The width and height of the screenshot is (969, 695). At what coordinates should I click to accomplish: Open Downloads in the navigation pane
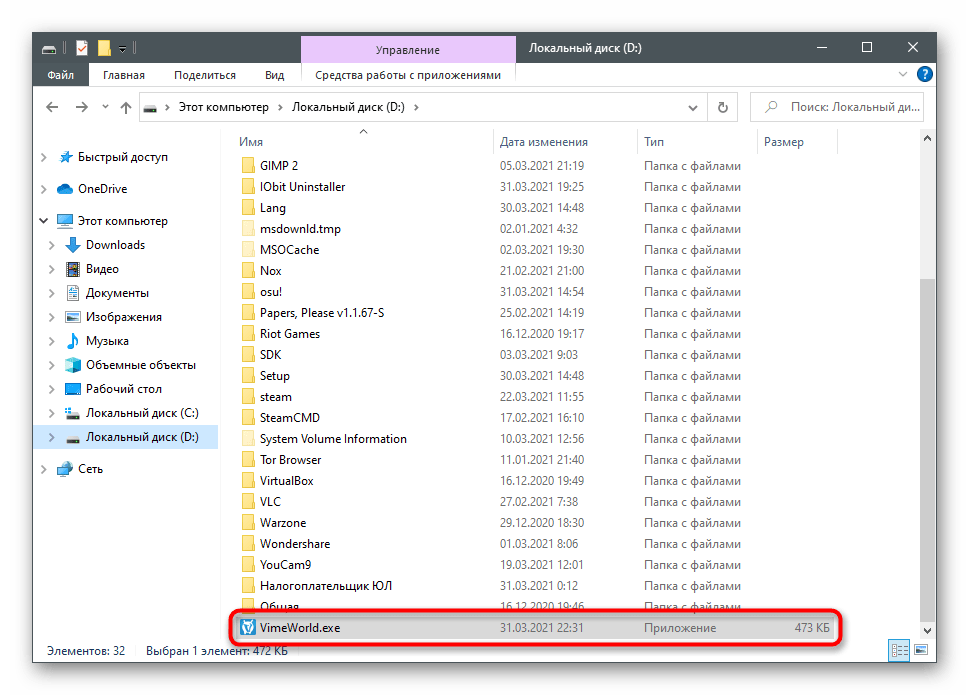coord(115,245)
